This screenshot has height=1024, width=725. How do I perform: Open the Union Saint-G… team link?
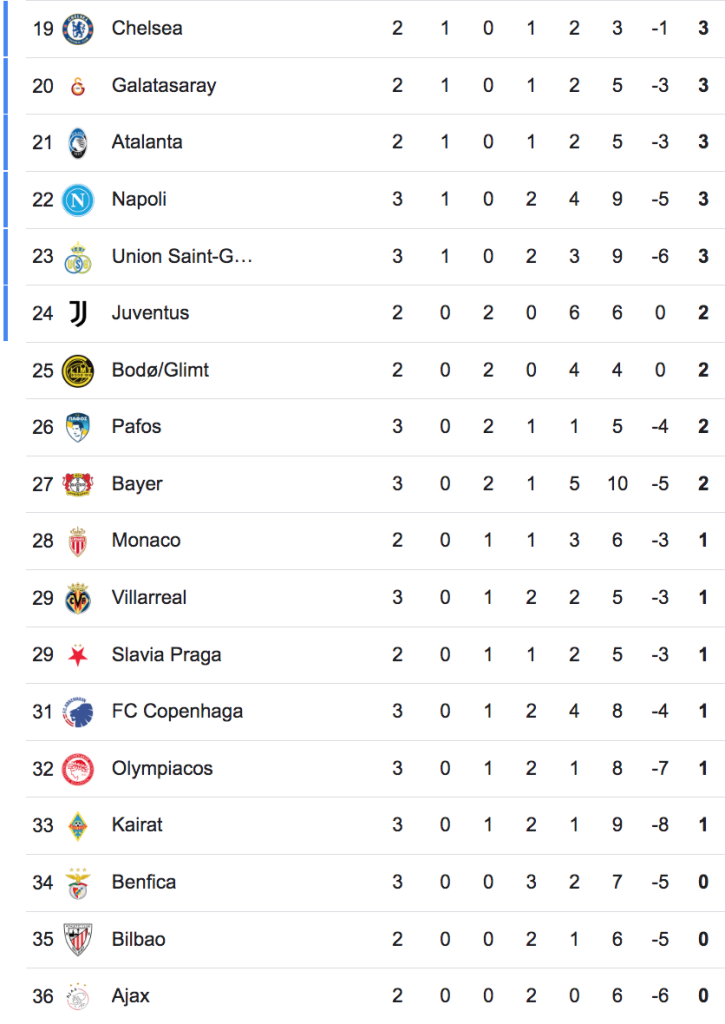(182, 257)
